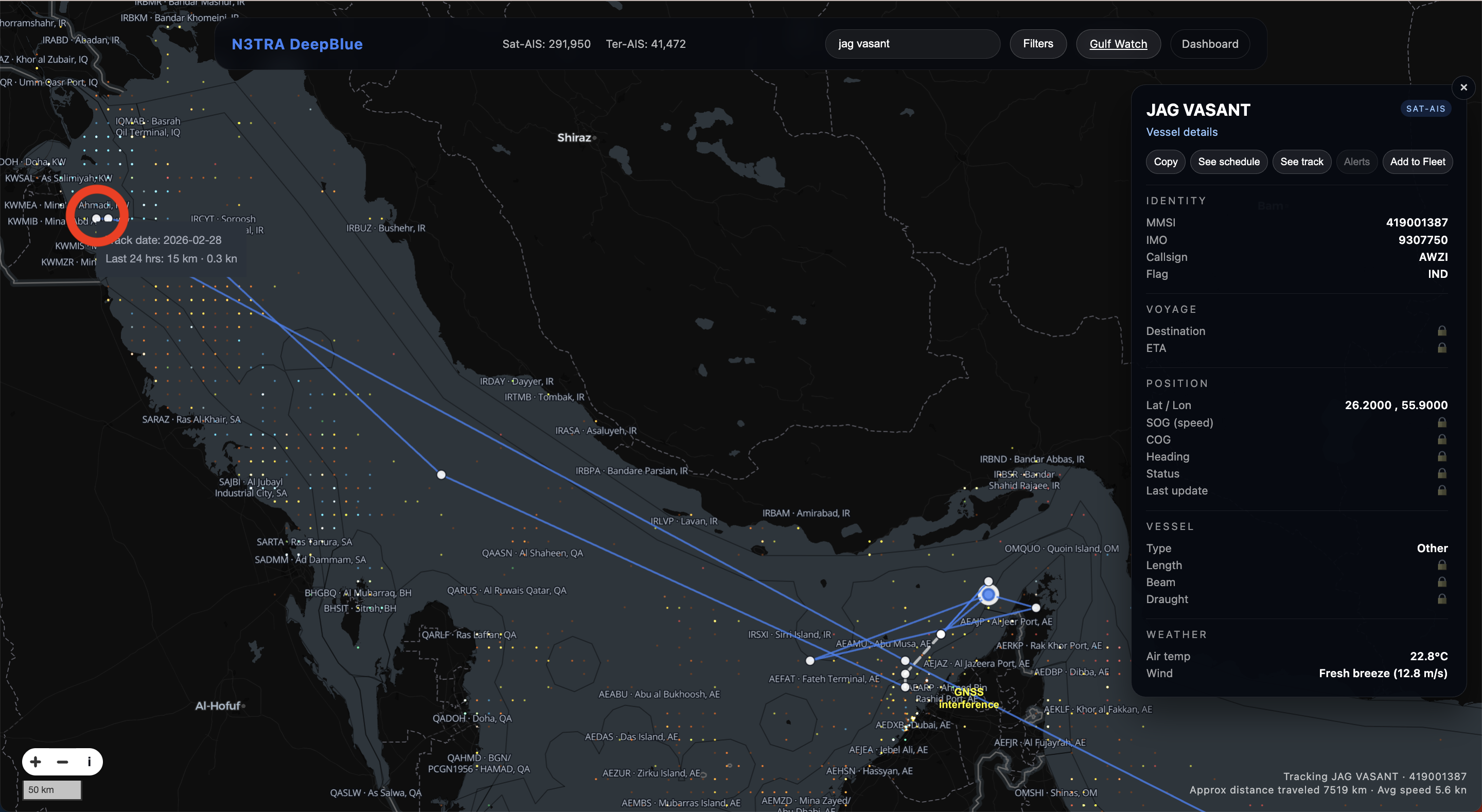Screen dimensions: 1482x812
Task: Click See track button
Action: click(x=1301, y=162)
